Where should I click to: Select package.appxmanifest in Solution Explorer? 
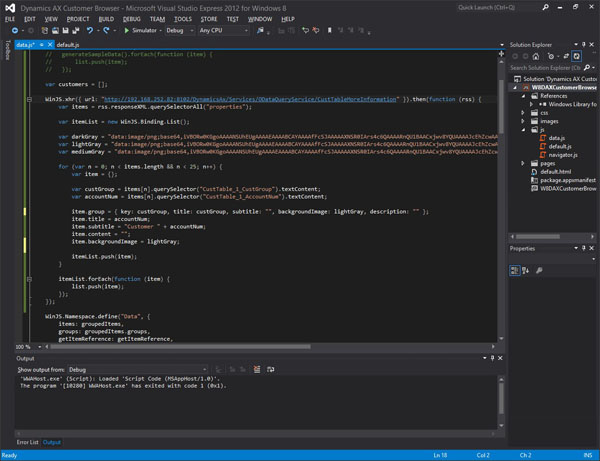point(568,180)
